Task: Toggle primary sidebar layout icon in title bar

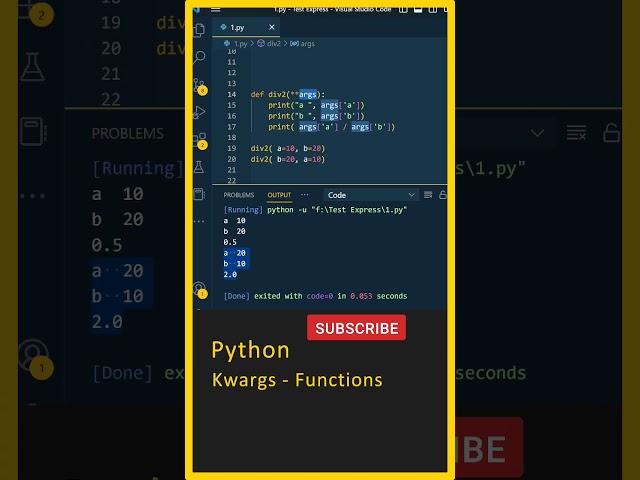Action: pyautogui.click(x=403, y=10)
